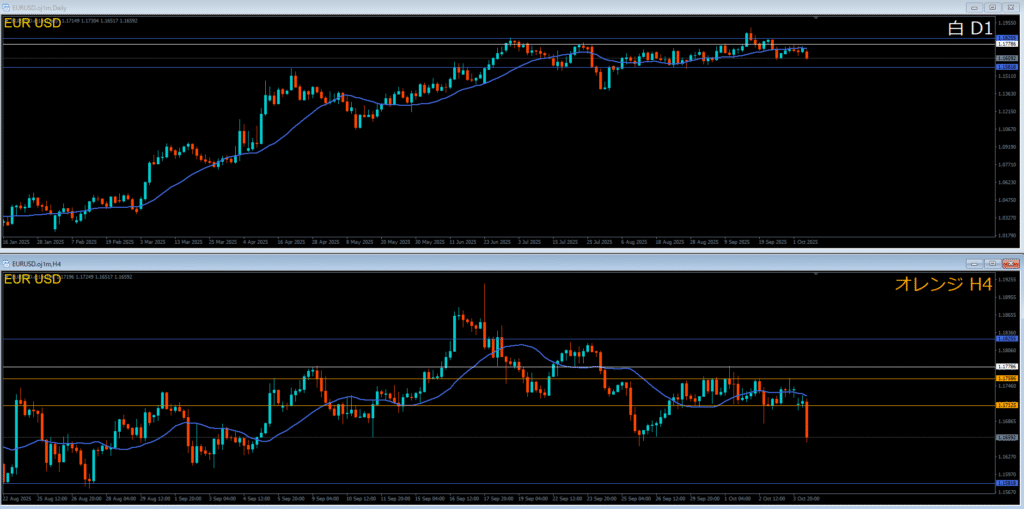1024x509 pixels.
Task: Click the 1.16270 level on H4 price axis
Action: (1006, 457)
